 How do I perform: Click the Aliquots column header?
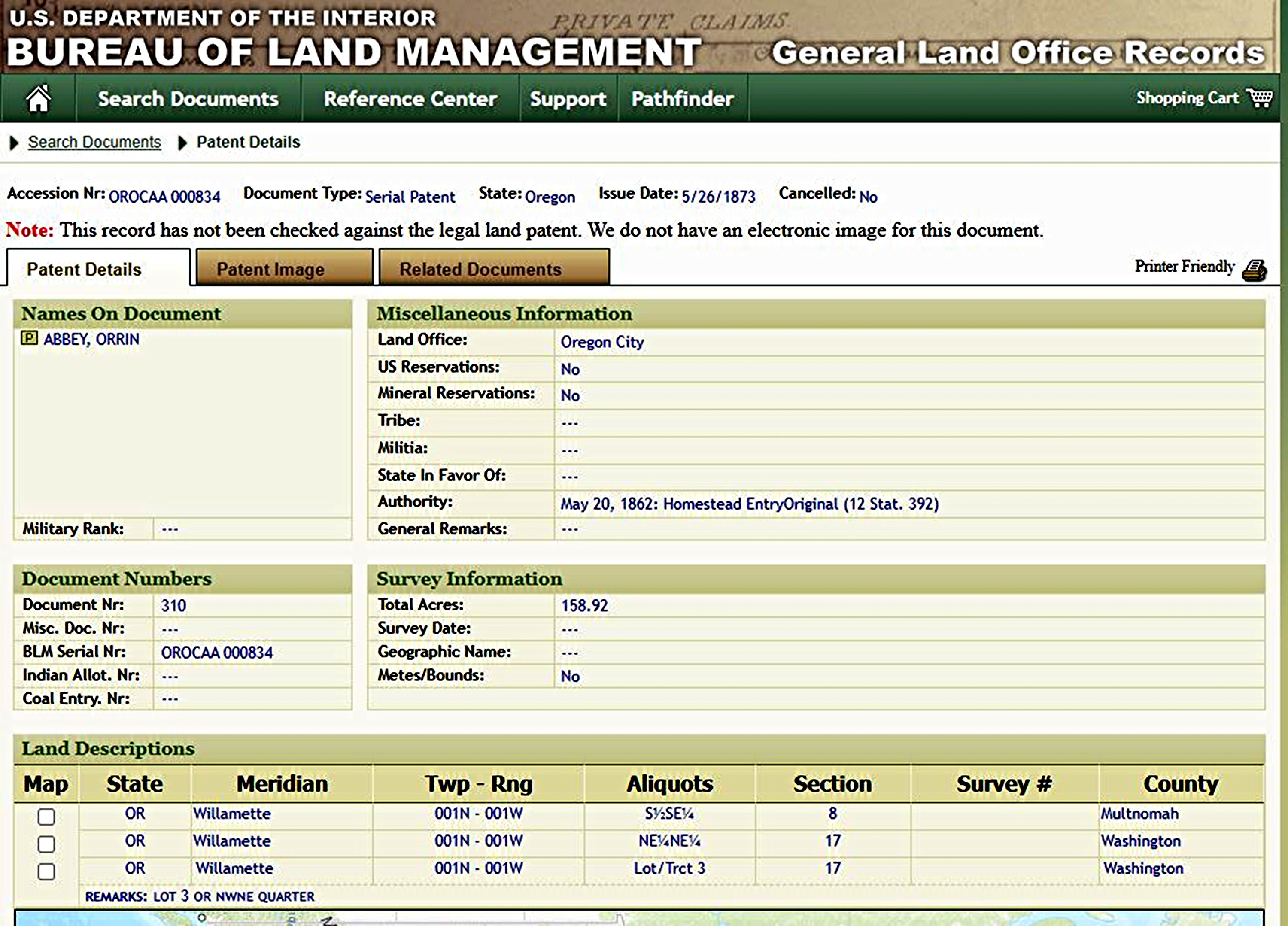pos(670,783)
